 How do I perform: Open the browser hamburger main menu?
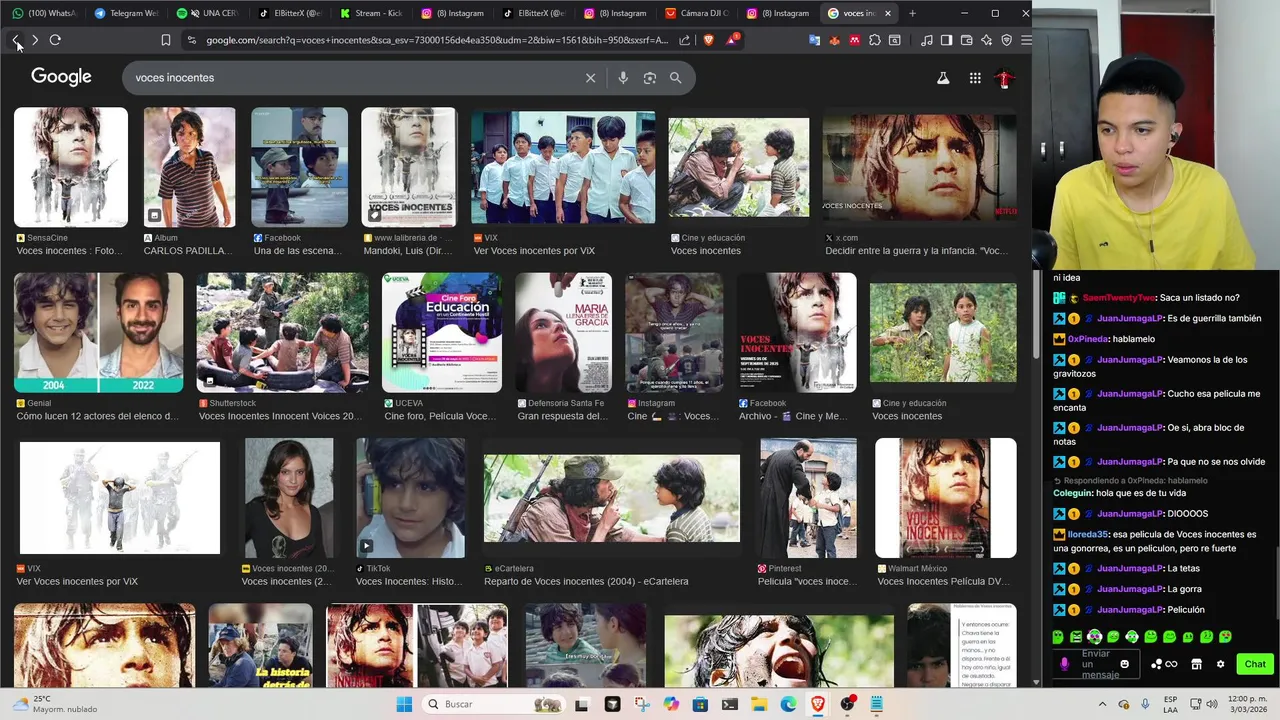1026,40
